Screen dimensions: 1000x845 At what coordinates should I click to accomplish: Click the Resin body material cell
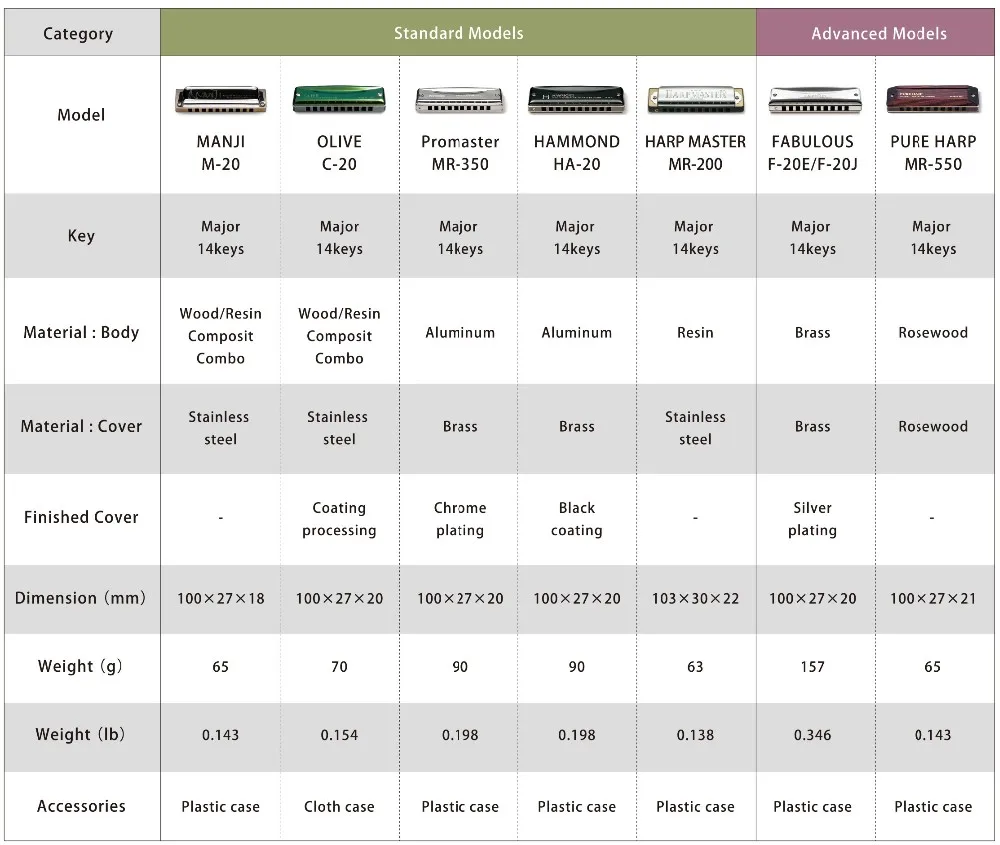coord(695,332)
